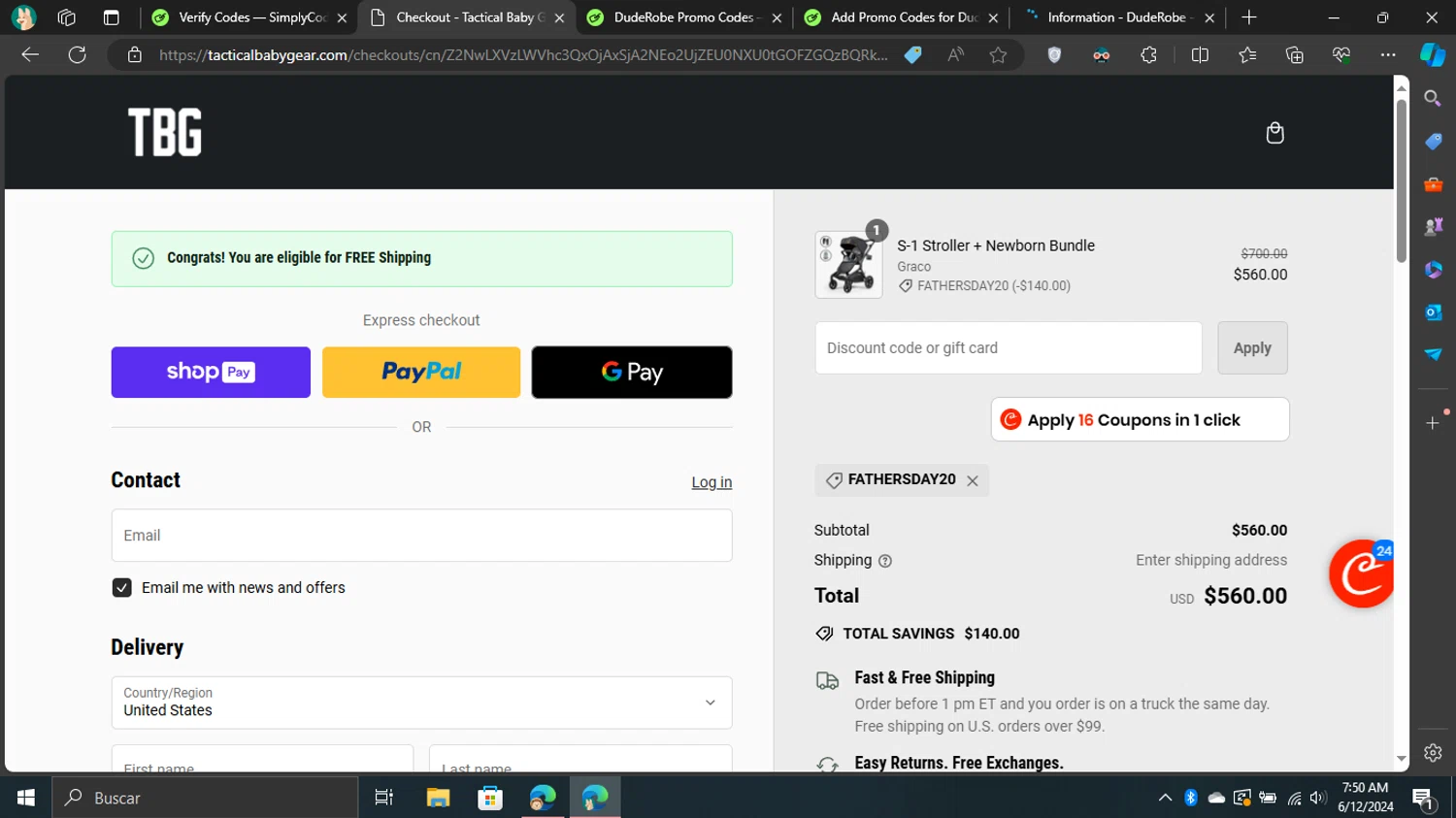Open a new browser tab
1456x818 pixels.
pyautogui.click(x=1249, y=17)
